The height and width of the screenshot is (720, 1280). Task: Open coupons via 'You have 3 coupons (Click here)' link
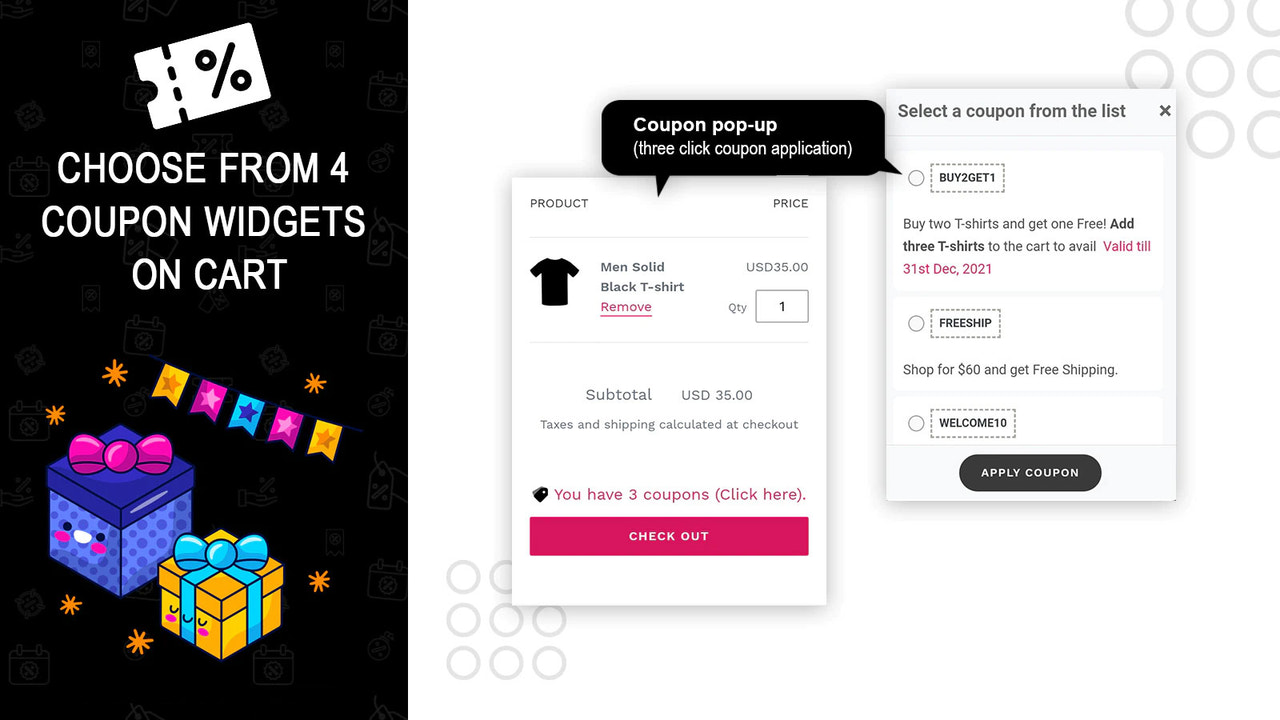pos(680,493)
